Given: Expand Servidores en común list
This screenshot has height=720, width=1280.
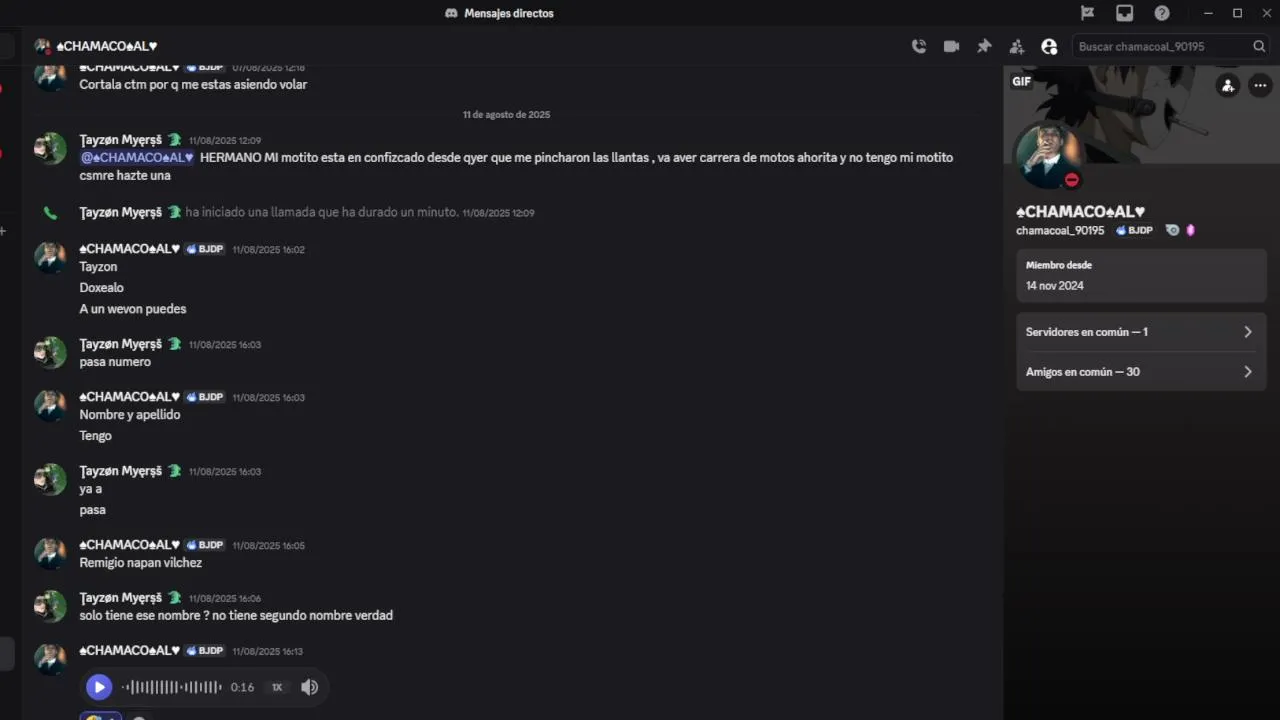Looking at the screenshot, I should click(x=1141, y=332).
